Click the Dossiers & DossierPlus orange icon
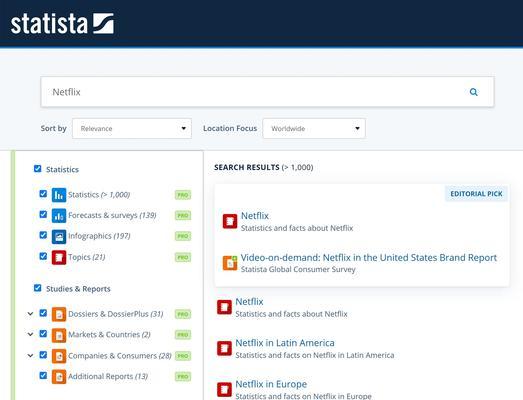Viewport: 523px width, 400px height. coord(59,314)
